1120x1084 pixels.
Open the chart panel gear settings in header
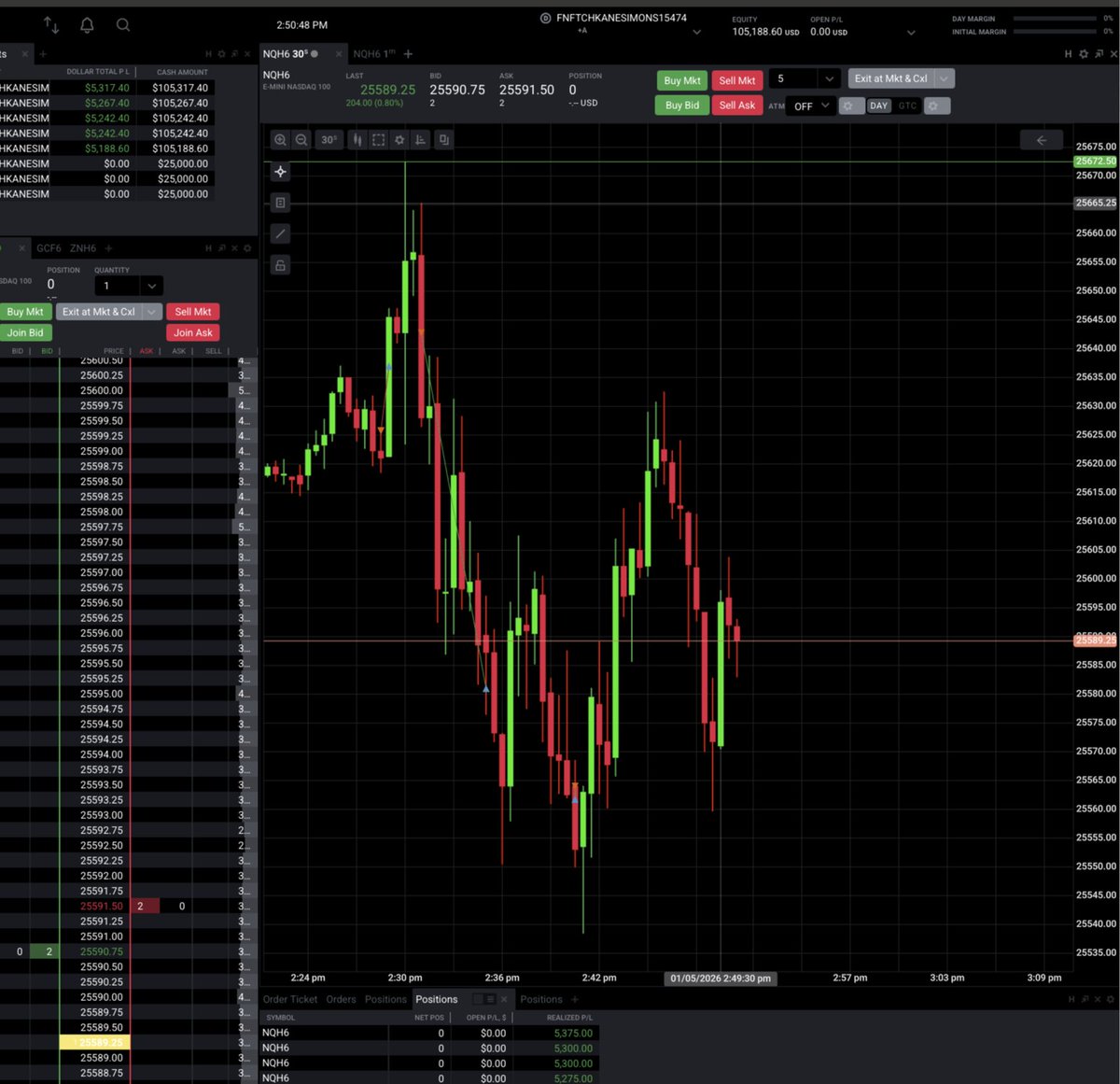(x=1084, y=54)
